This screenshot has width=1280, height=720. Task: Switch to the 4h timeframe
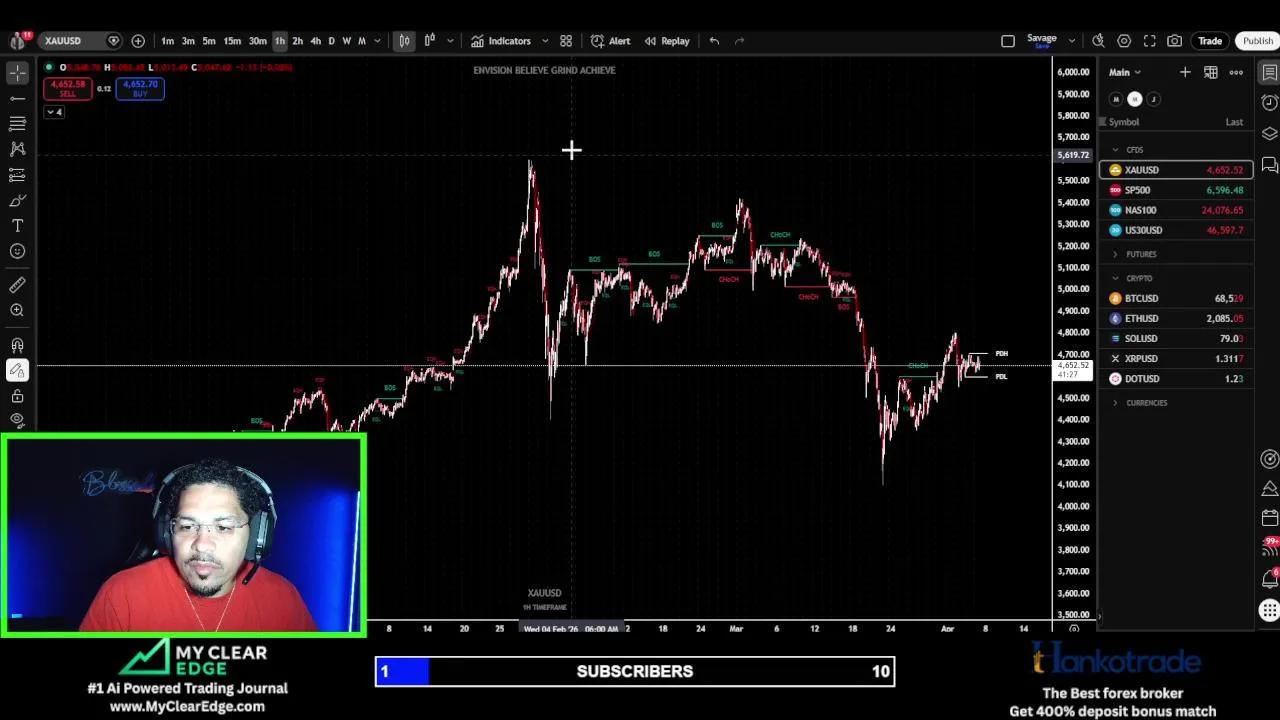coord(315,41)
